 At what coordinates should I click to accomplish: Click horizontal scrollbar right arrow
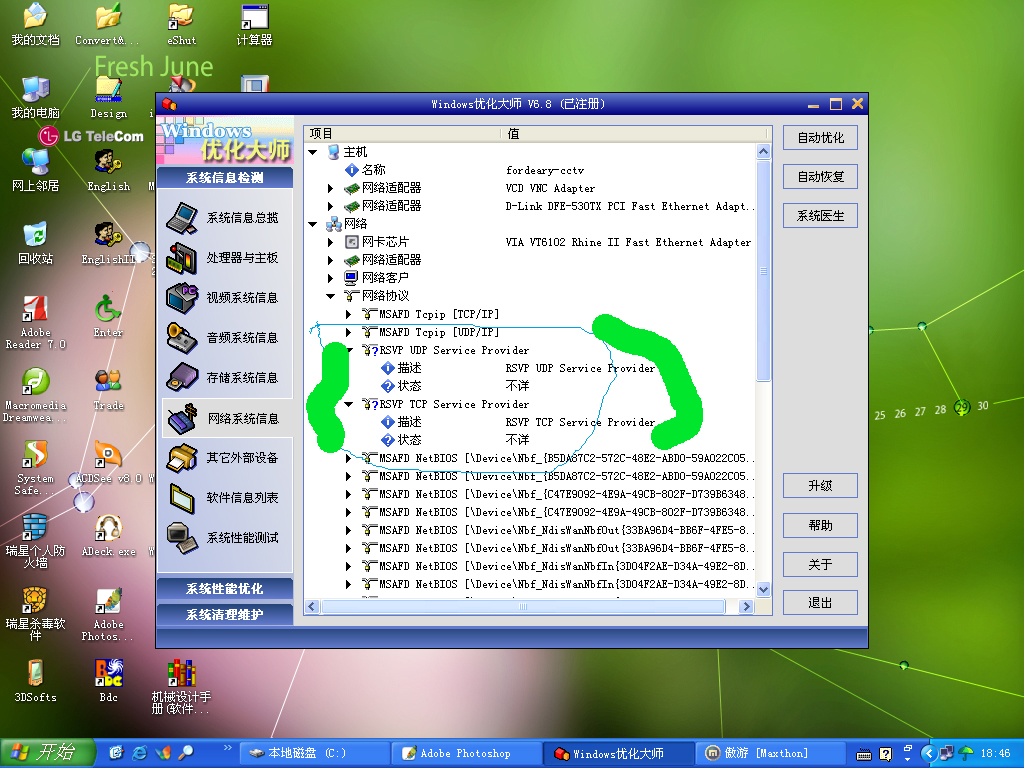tap(746, 607)
